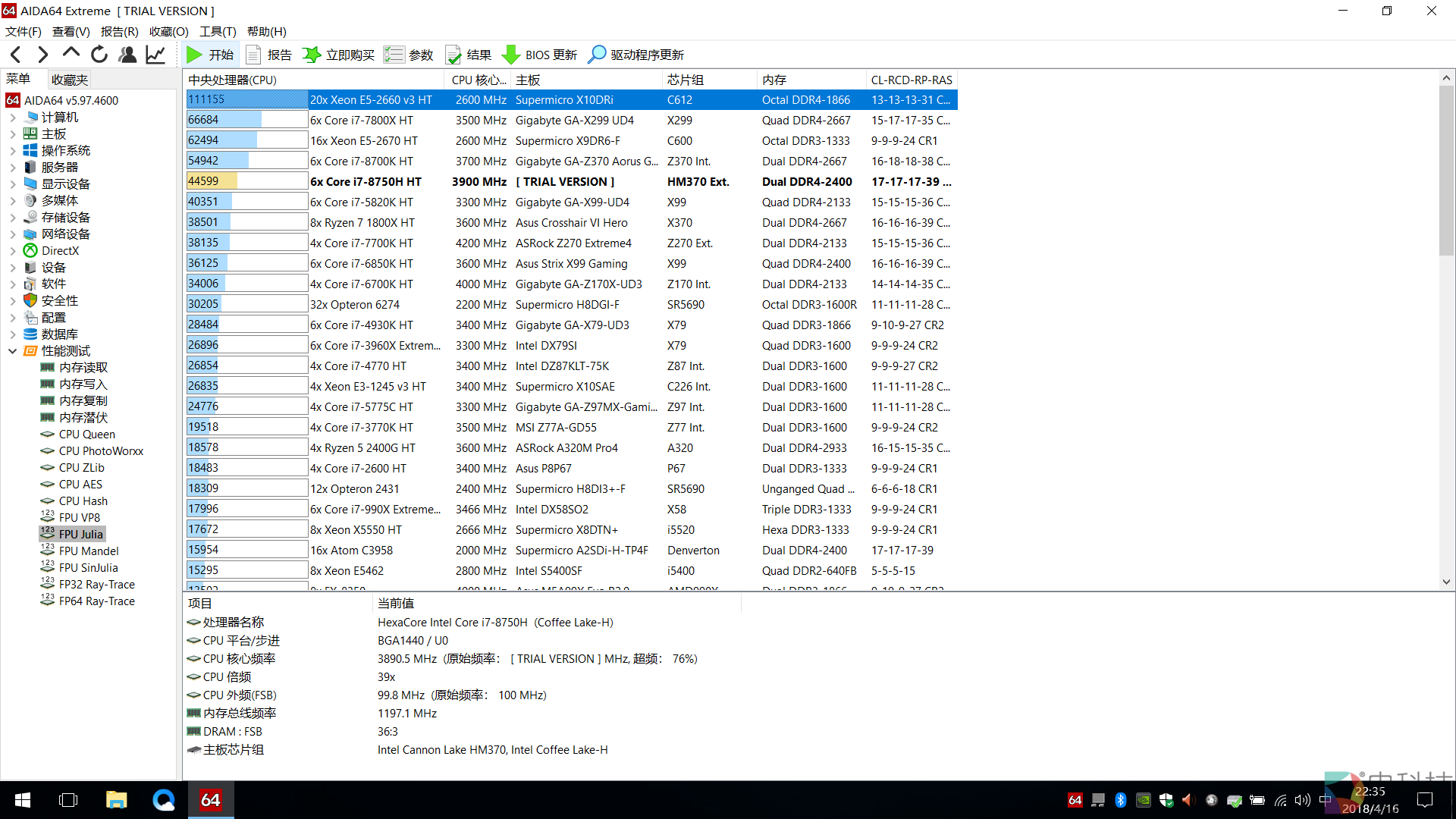Click the 参数 parameters button
Image resolution: width=1456 pixels, height=819 pixels.
pos(409,55)
